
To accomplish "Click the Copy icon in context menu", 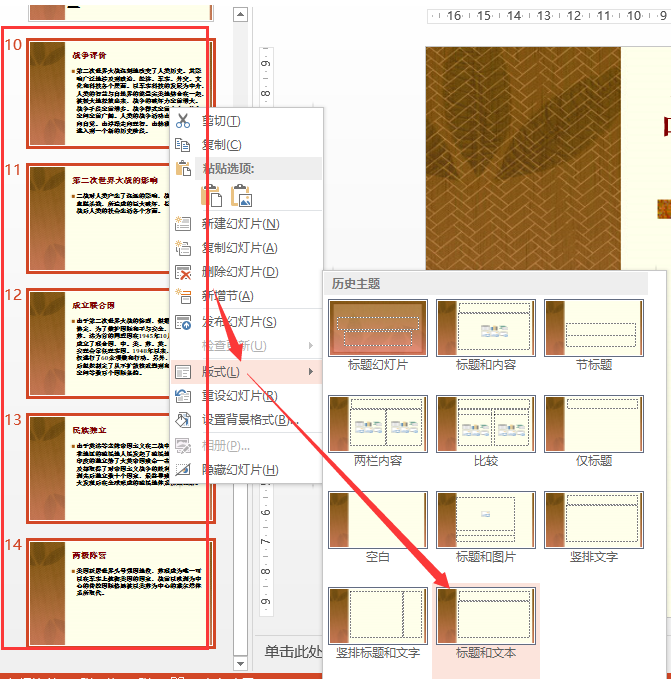I will click(x=183, y=145).
